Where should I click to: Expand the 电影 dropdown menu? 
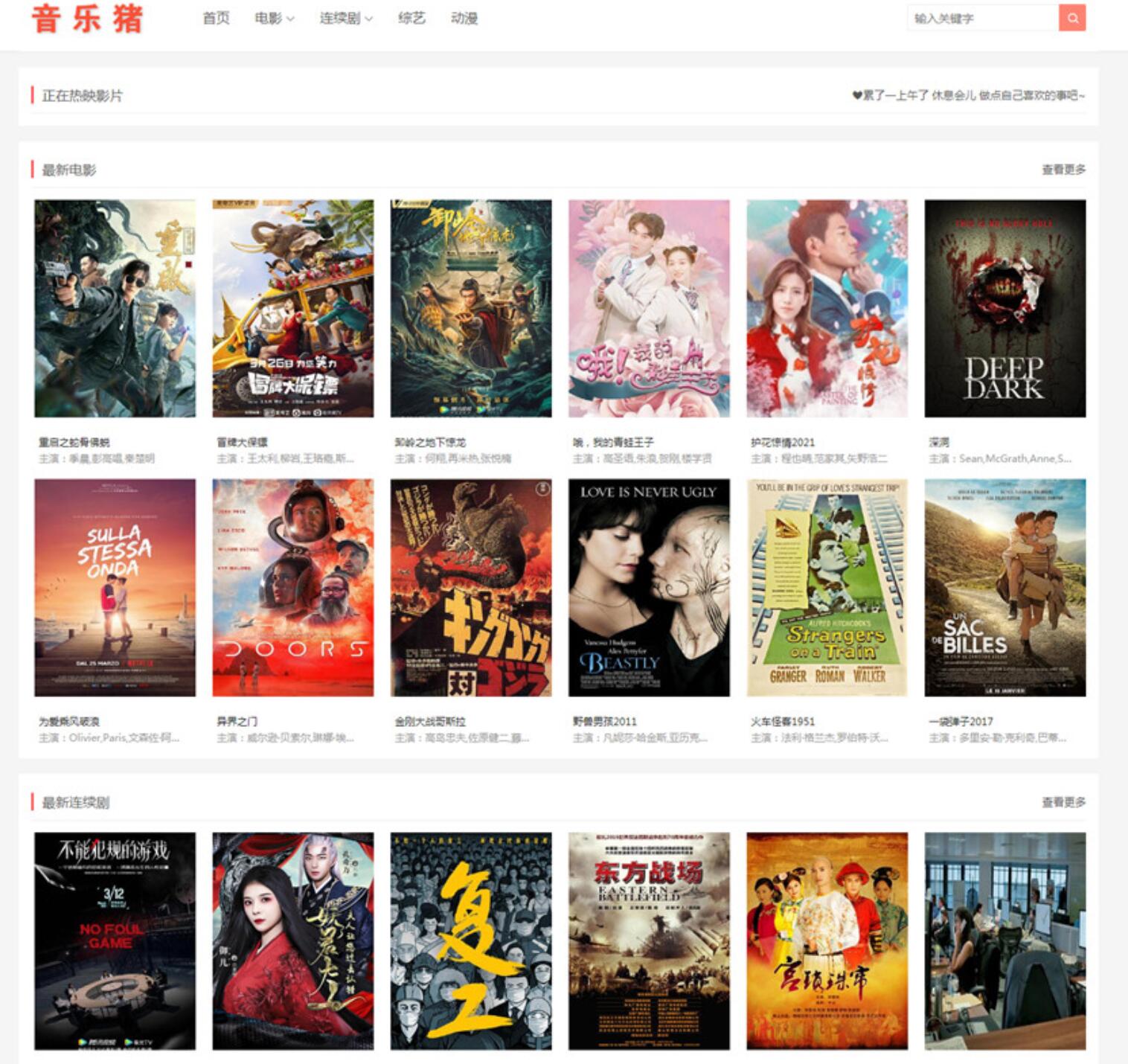point(274,19)
